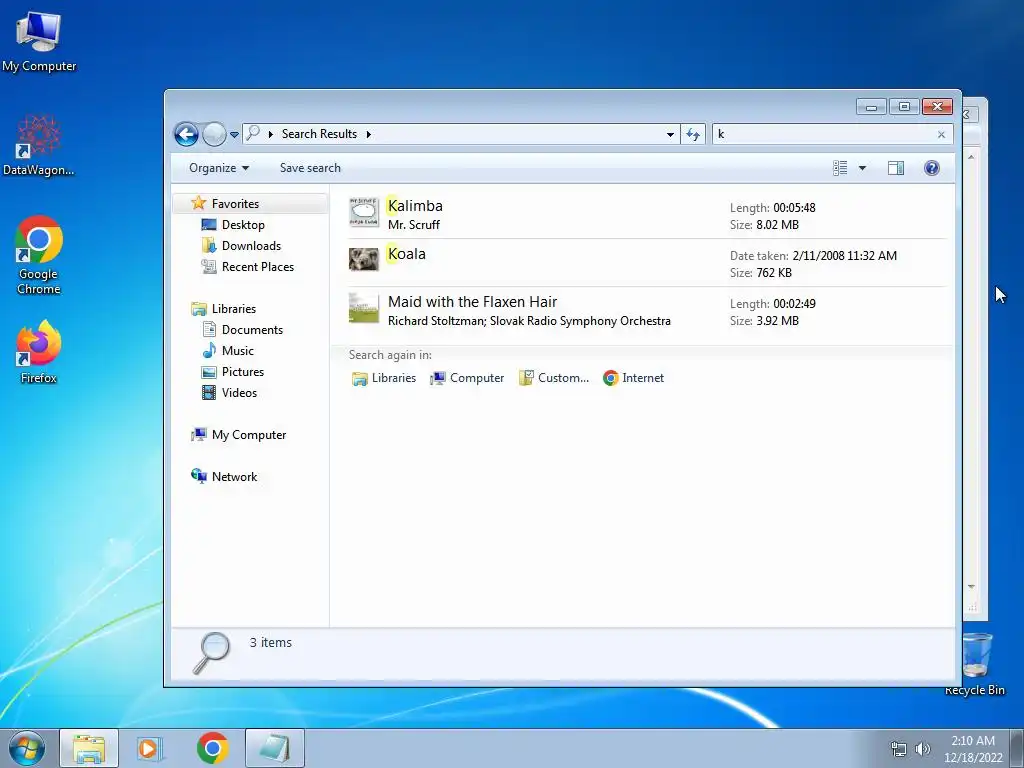Click the Kalimba album thumbnail
Image resolution: width=1024 pixels, height=768 pixels.
tap(364, 212)
